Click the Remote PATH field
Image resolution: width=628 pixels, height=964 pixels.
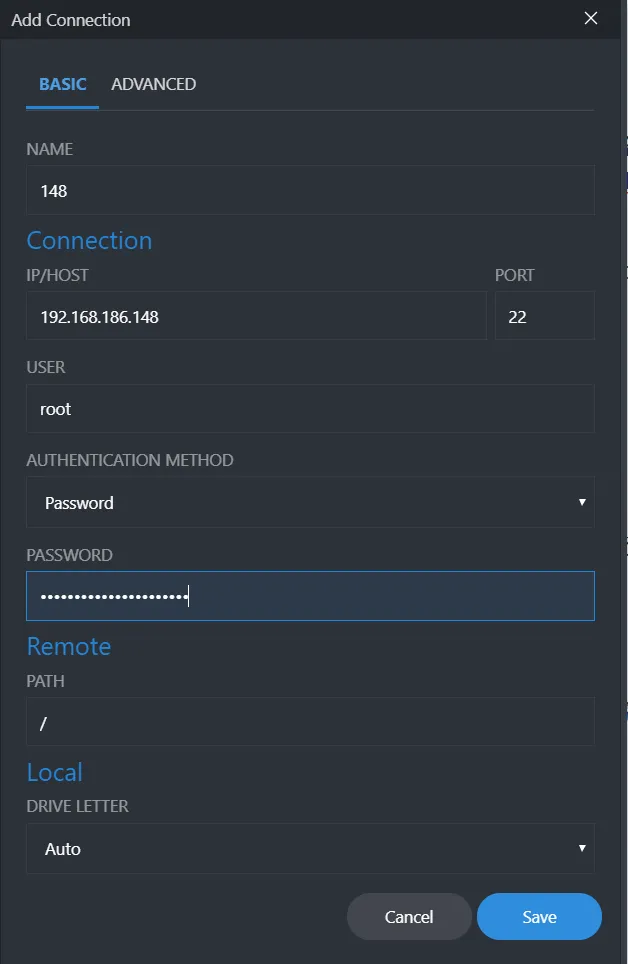pyautogui.click(x=310, y=722)
